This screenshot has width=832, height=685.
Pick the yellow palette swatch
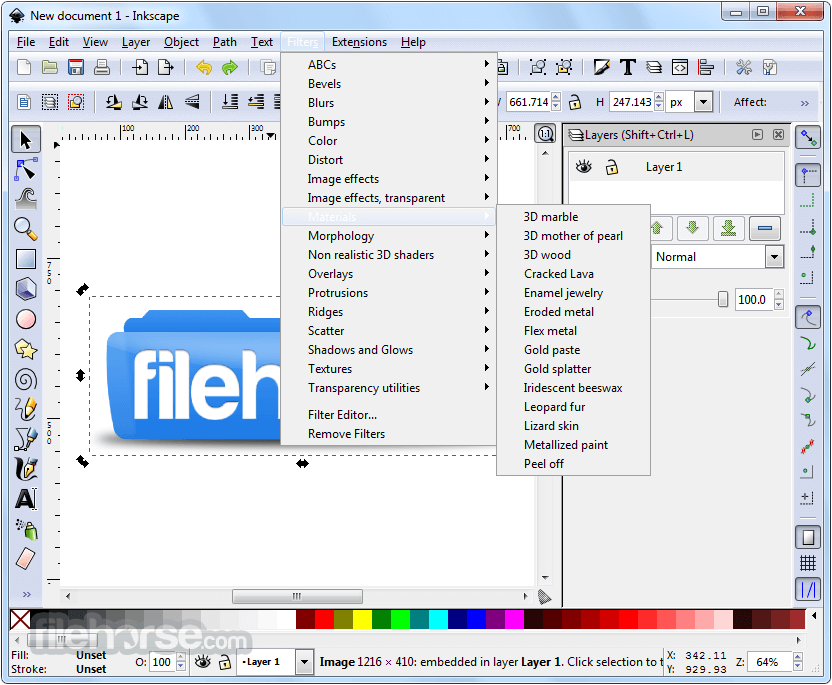[362, 619]
